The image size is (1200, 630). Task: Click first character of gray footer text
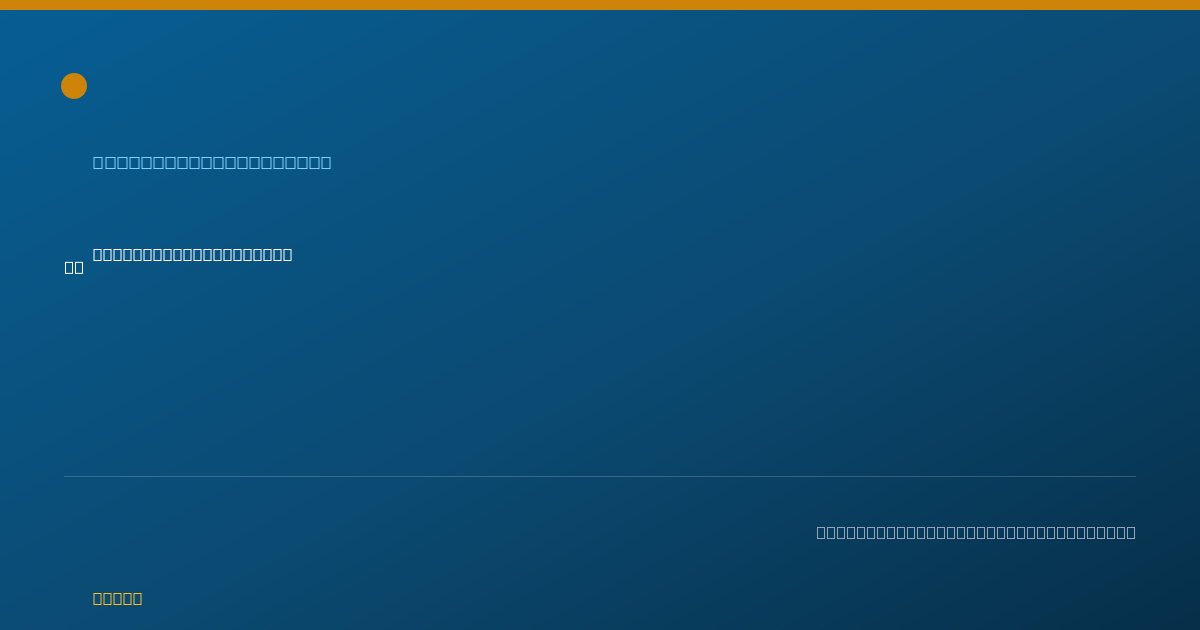coord(822,532)
